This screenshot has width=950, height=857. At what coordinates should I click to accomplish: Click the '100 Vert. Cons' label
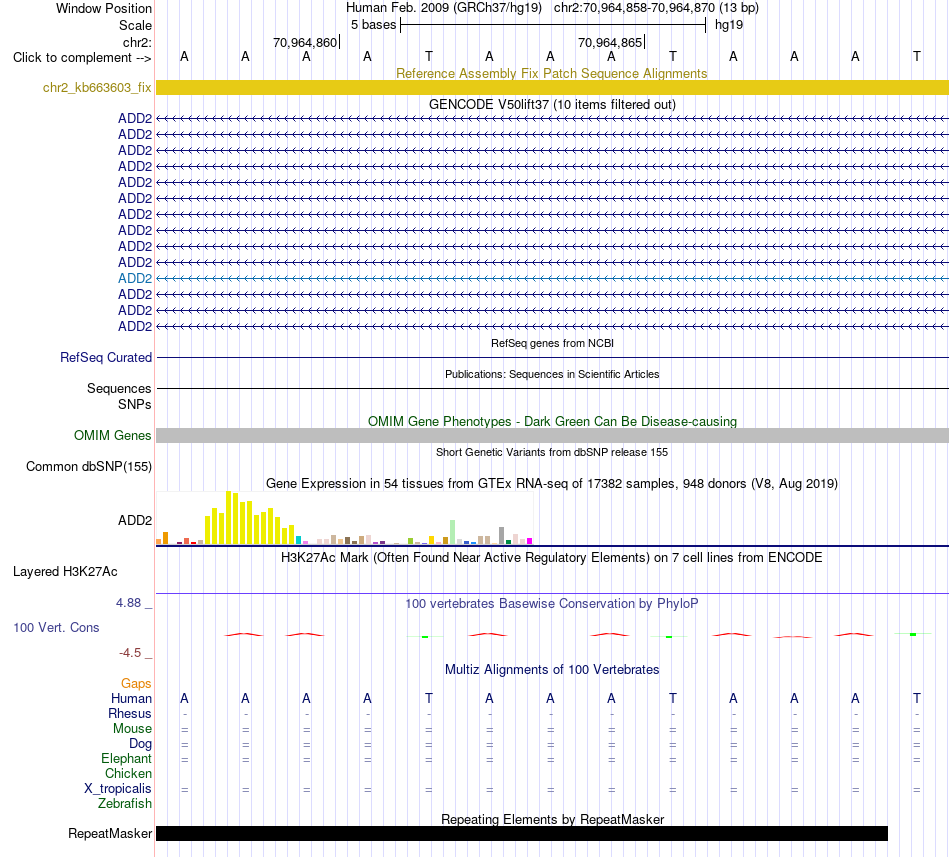56,627
